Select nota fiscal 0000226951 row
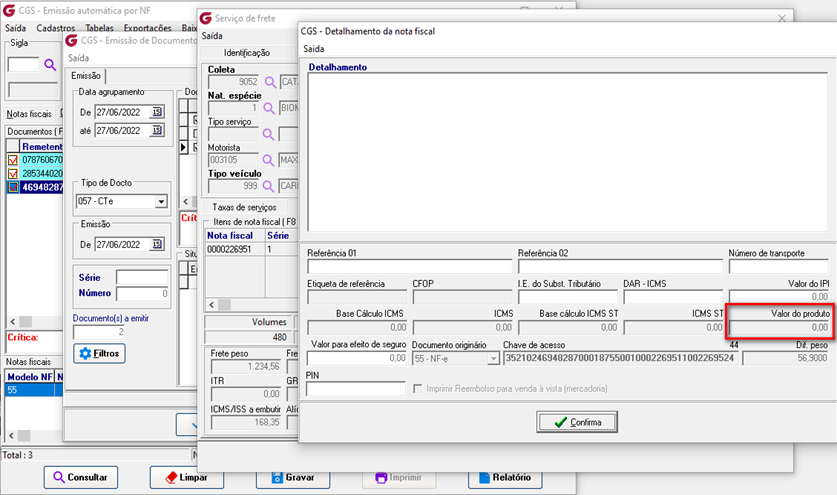The image size is (837, 495). pyautogui.click(x=251, y=249)
